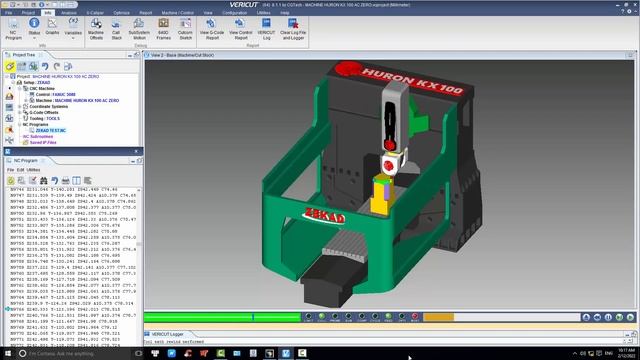Click the rightmost icon in NC Program toolbar

87,180
